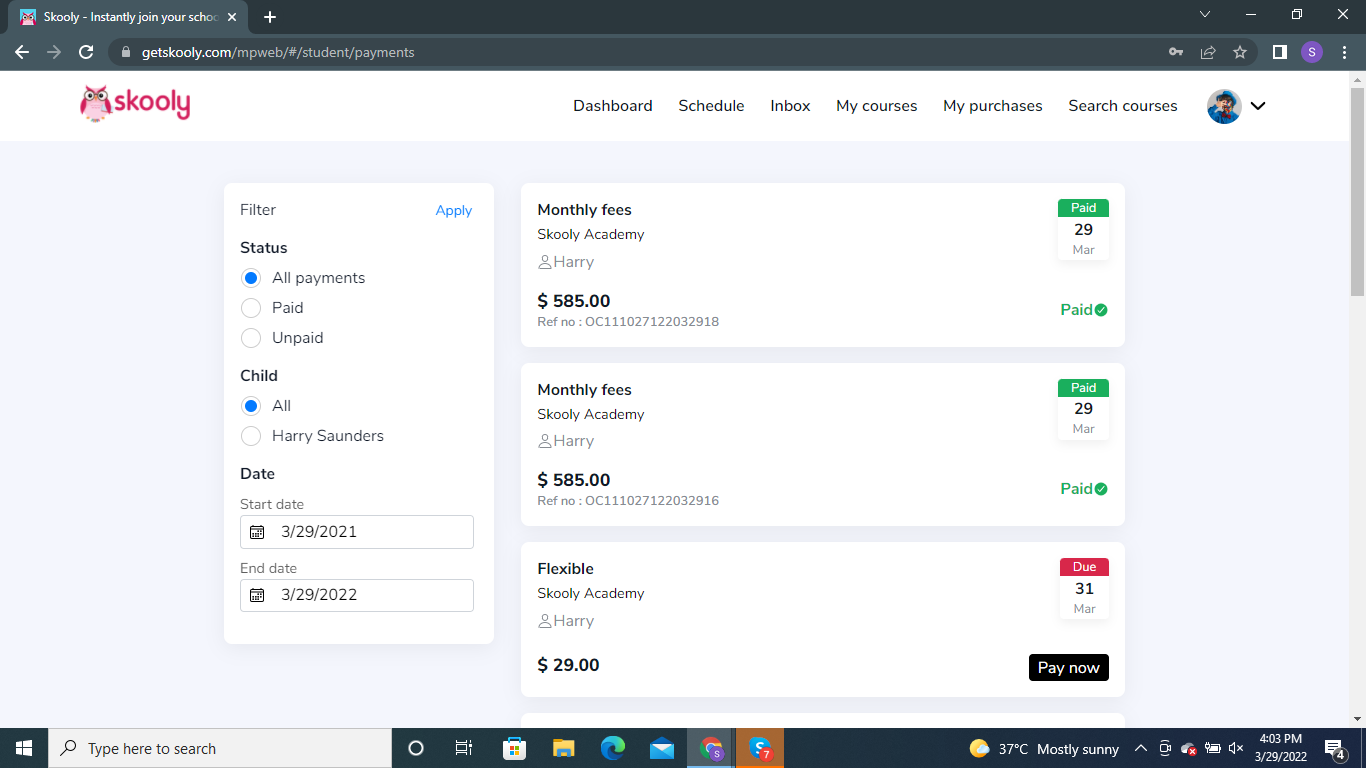Open the Inbox
The width and height of the screenshot is (1366, 768).
[x=790, y=106]
